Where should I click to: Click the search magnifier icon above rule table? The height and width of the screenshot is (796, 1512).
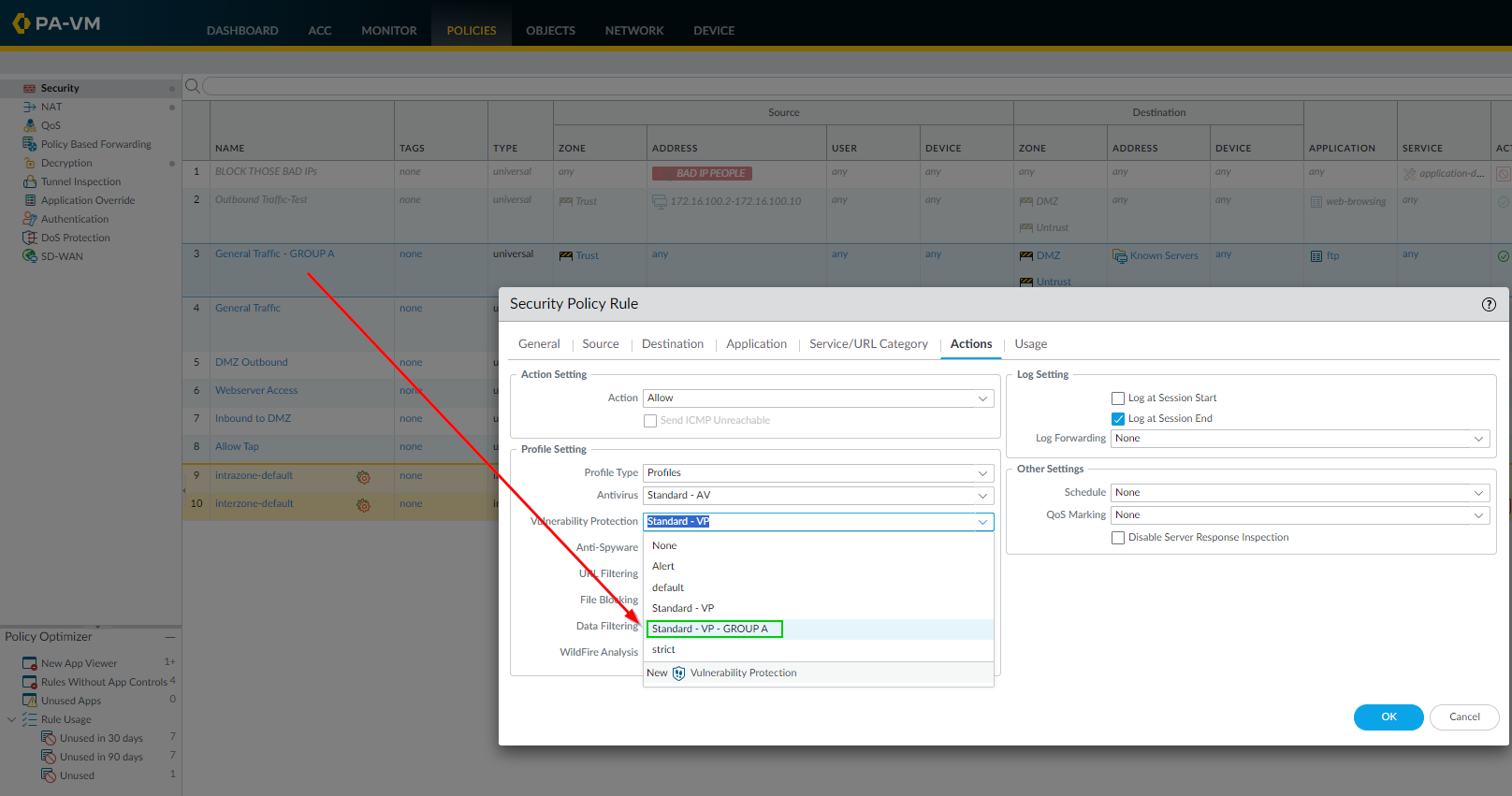pyautogui.click(x=192, y=86)
